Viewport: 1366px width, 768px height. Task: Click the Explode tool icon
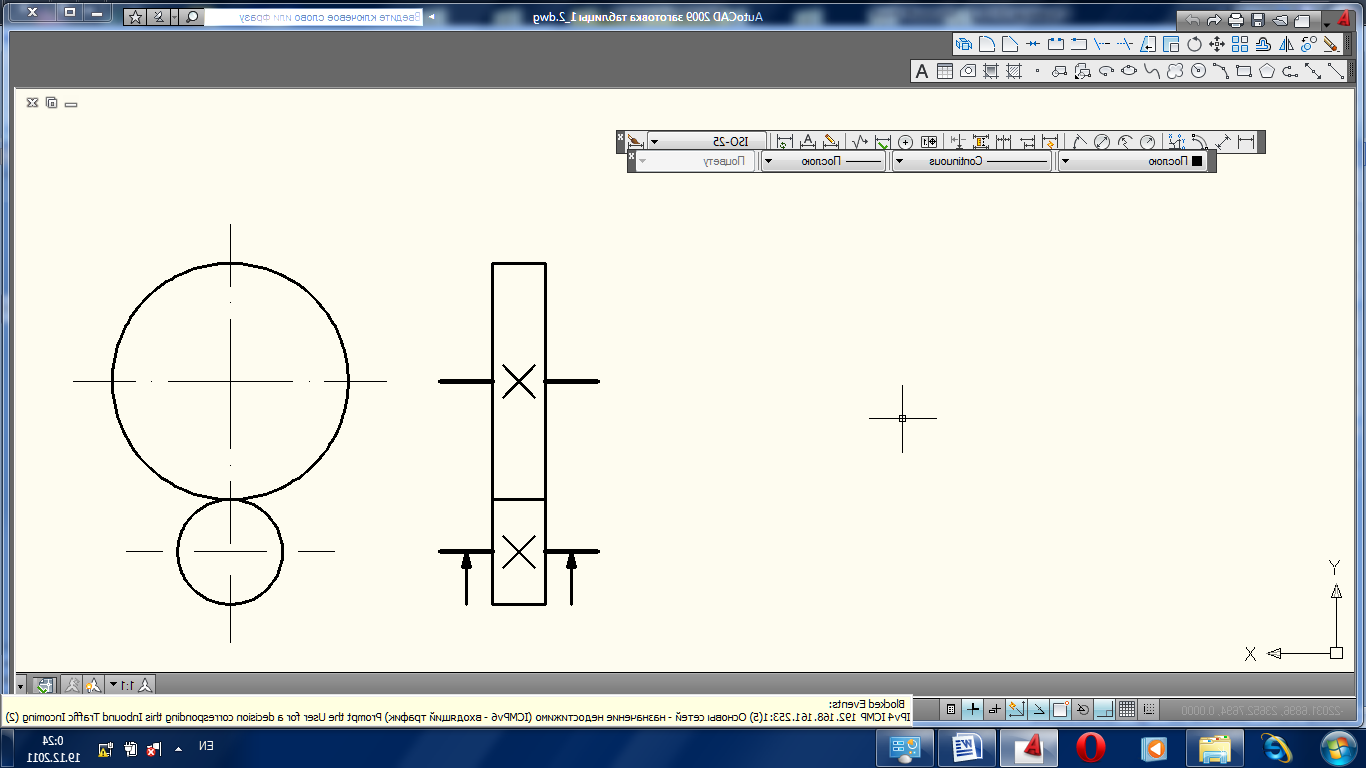click(964, 44)
